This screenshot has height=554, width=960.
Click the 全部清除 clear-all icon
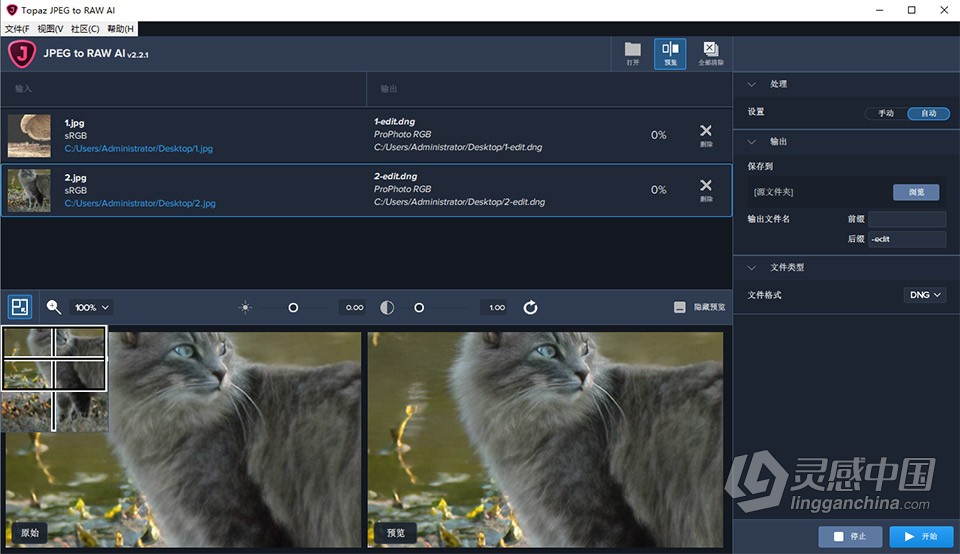[x=711, y=54]
